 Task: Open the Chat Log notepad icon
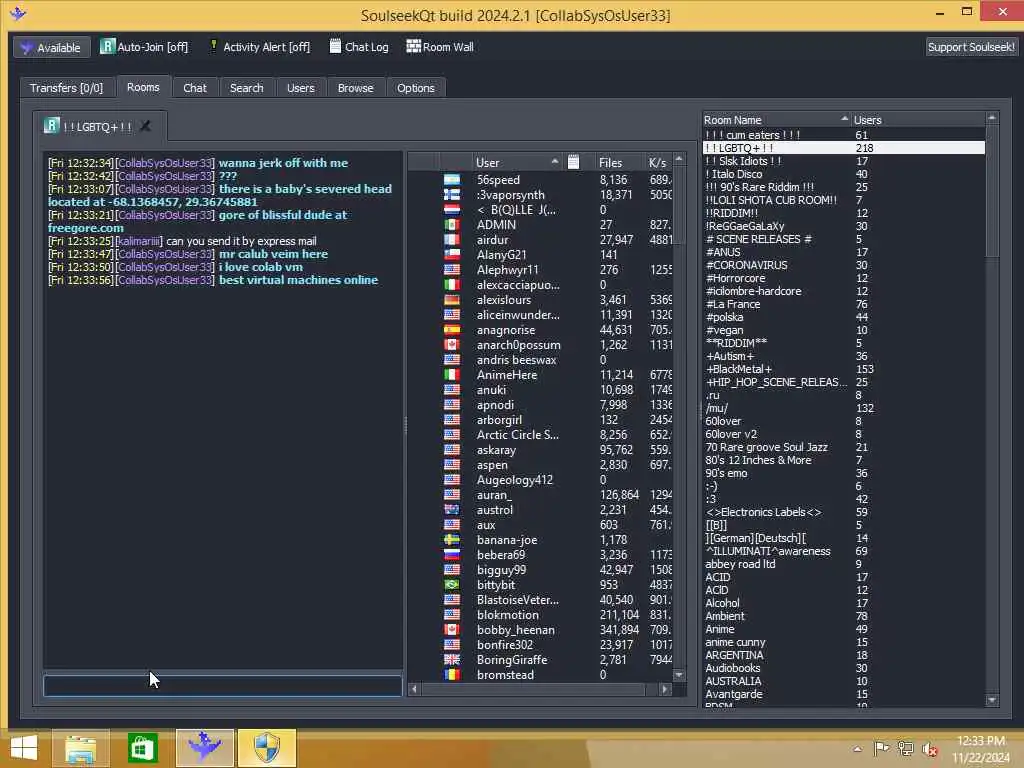(335, 46)
